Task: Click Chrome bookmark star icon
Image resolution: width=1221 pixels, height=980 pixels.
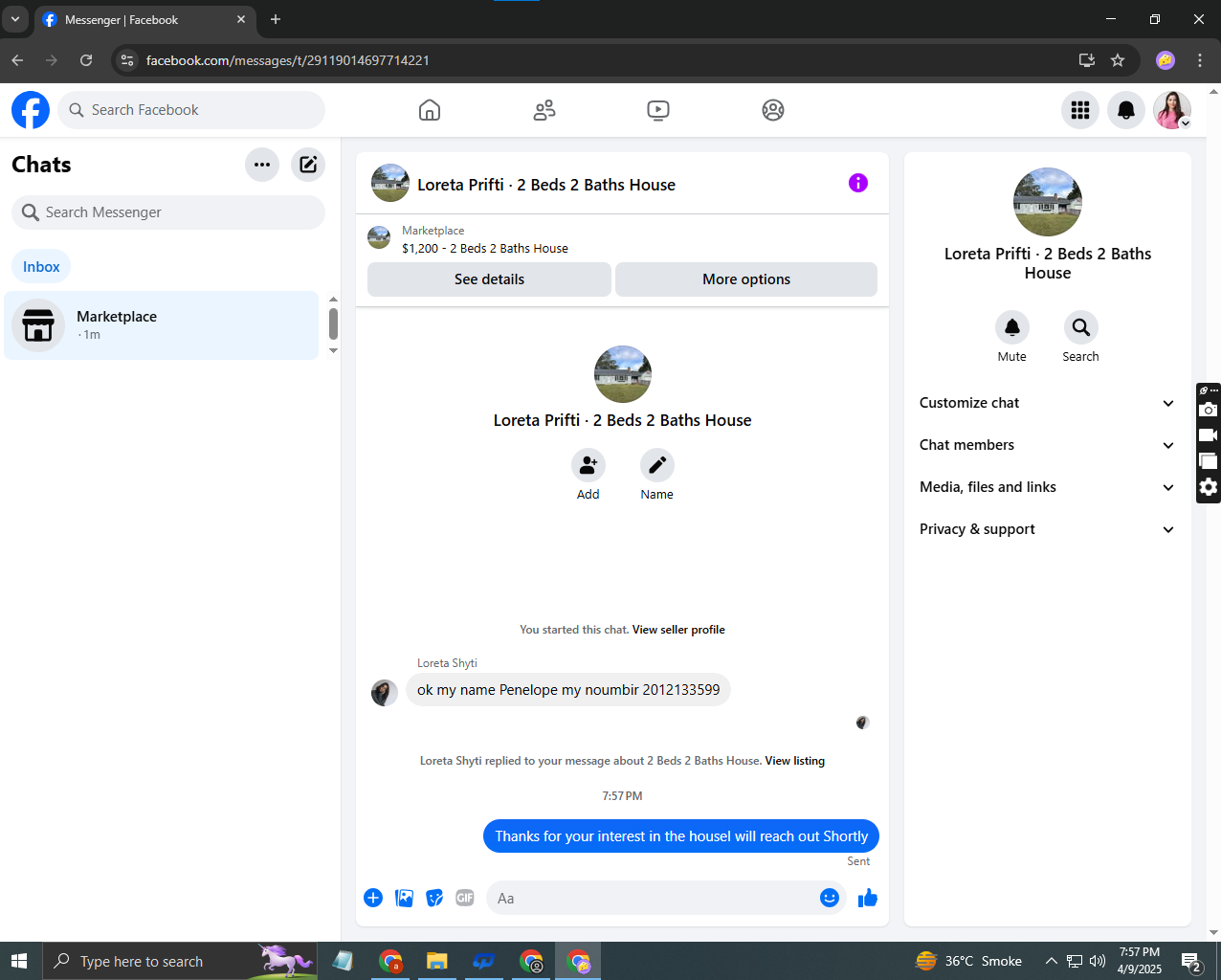Action: tap(1118, 60)
